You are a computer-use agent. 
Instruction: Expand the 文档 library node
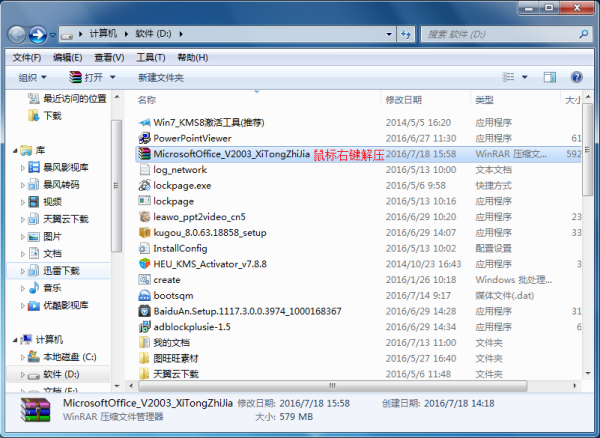[22, 254]
